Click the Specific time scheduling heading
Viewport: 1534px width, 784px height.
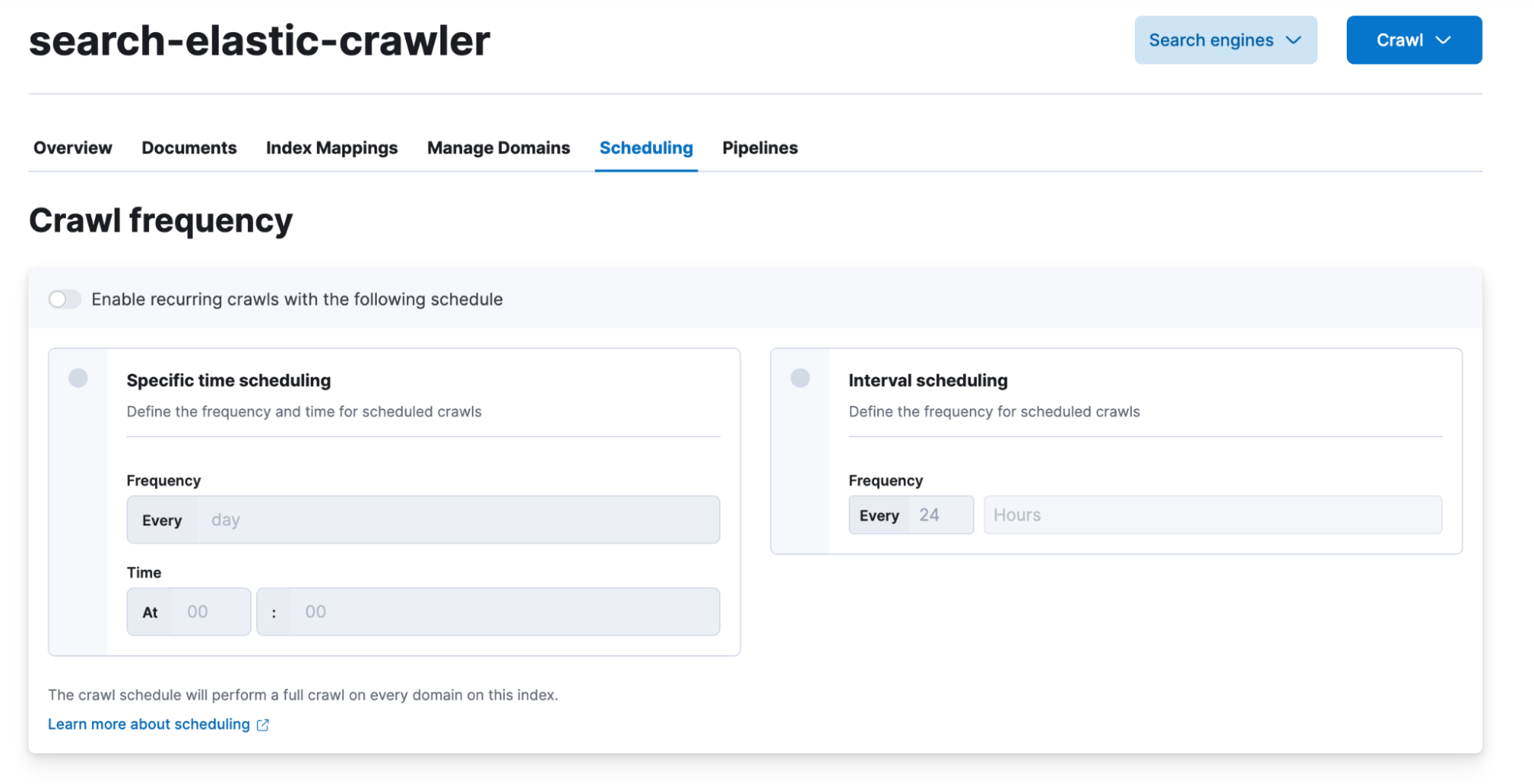[229, 380]
